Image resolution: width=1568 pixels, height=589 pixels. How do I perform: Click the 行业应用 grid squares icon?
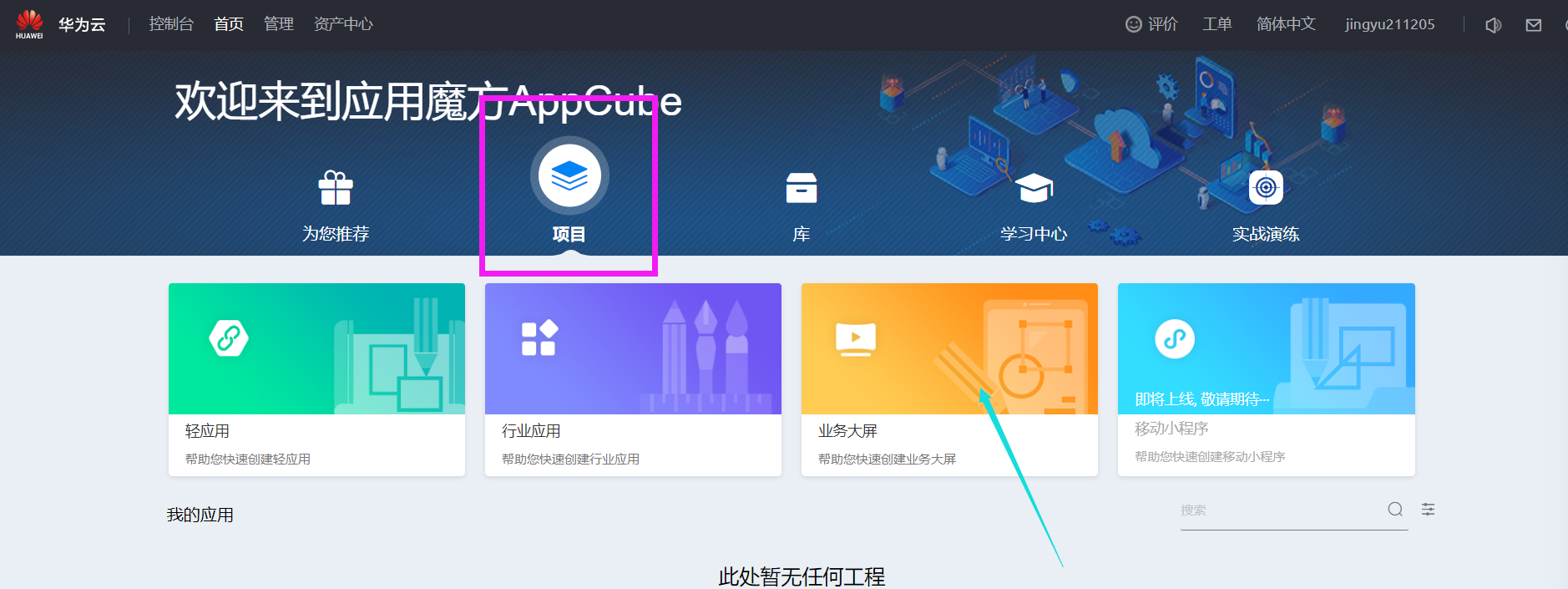tap(539, 338)
